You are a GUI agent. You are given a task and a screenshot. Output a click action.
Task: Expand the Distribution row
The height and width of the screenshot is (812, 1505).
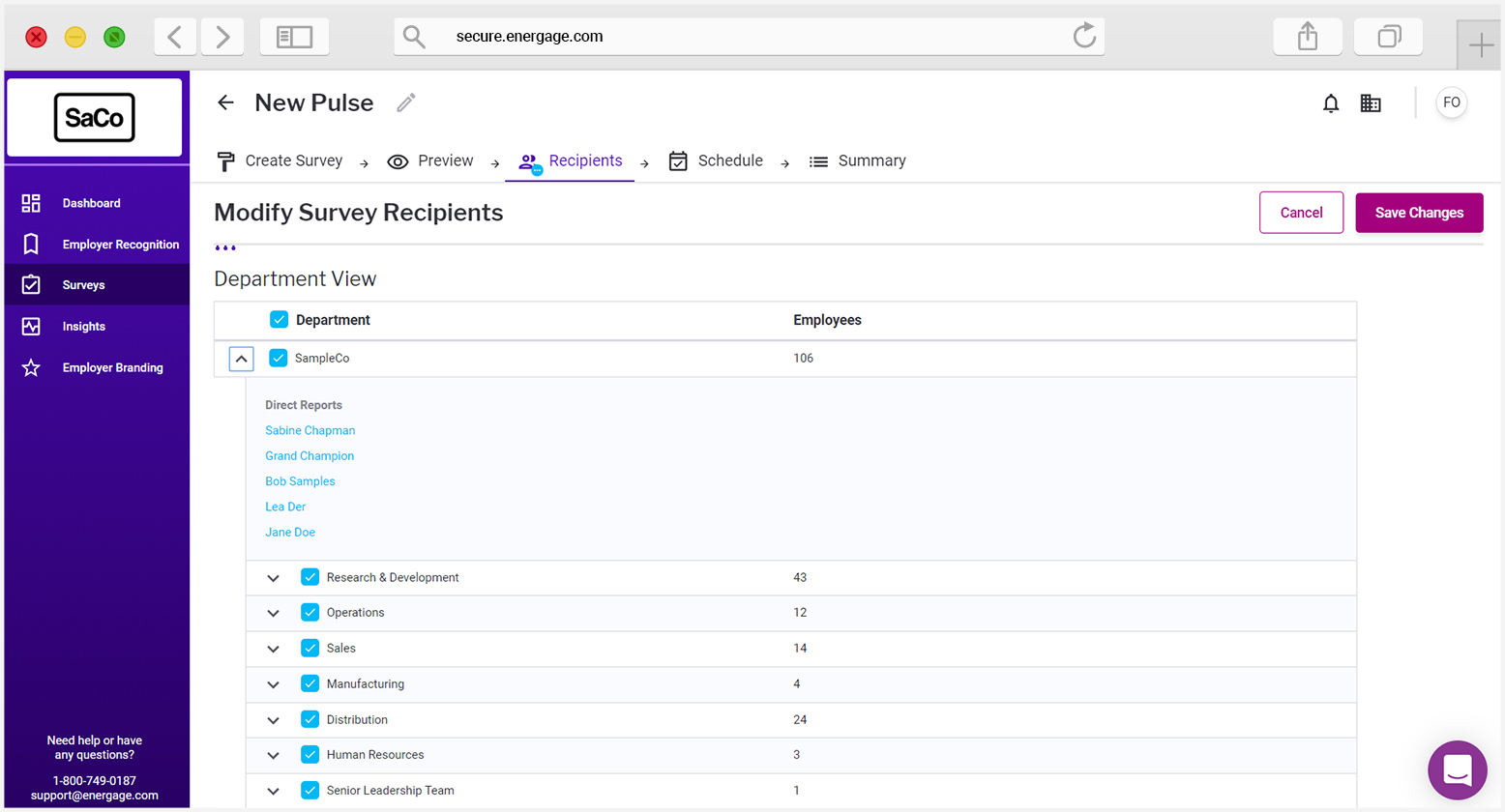(x=274, y=720)
